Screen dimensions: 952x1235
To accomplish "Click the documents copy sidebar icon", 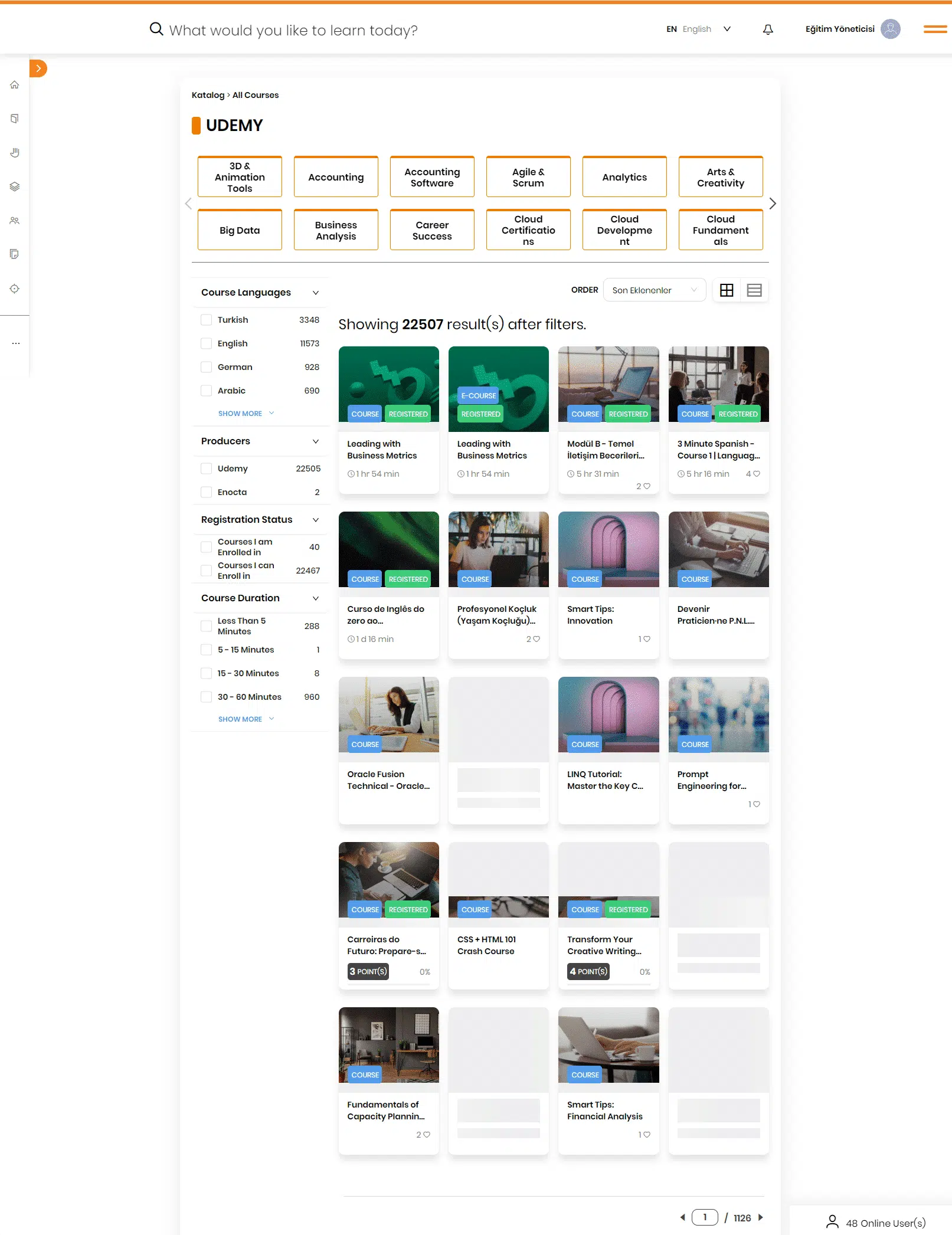I will pos(15,254).
